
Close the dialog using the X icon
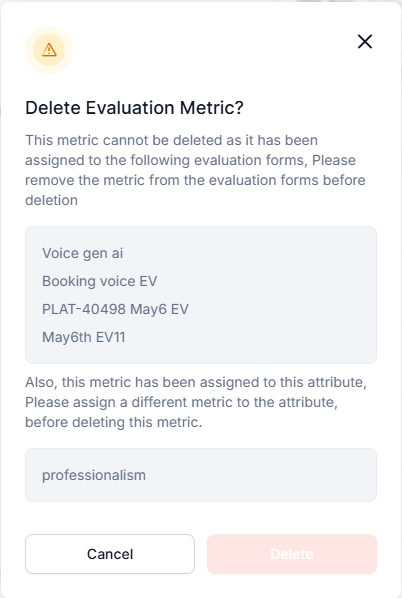coord(365,42)
